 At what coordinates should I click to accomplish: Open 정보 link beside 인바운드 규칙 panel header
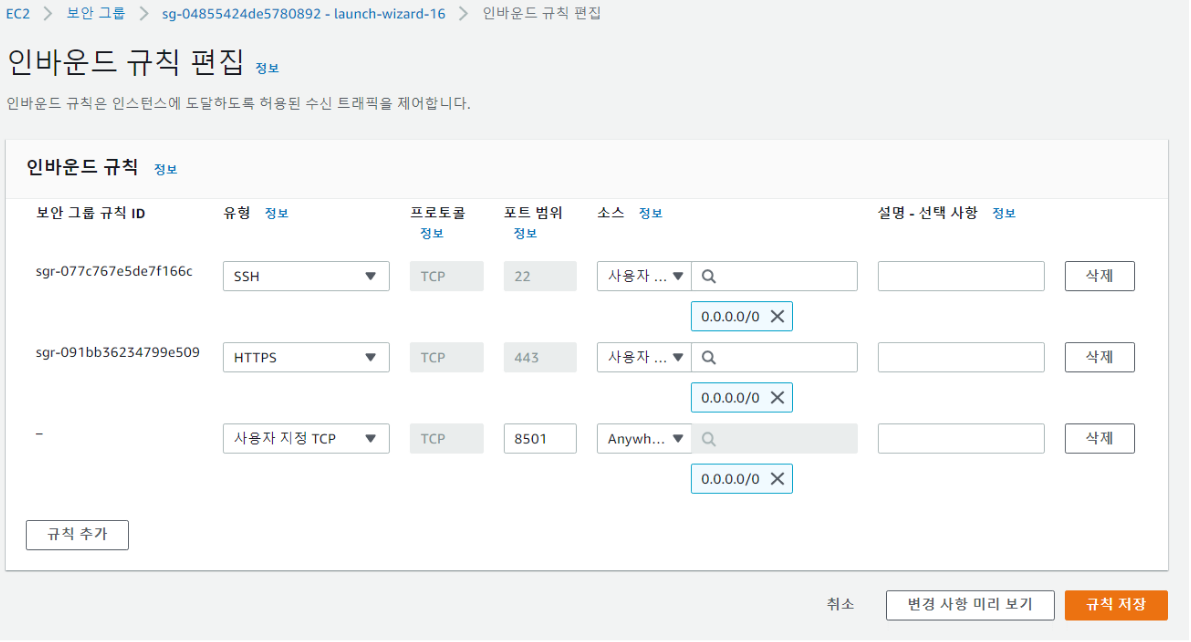166,169
